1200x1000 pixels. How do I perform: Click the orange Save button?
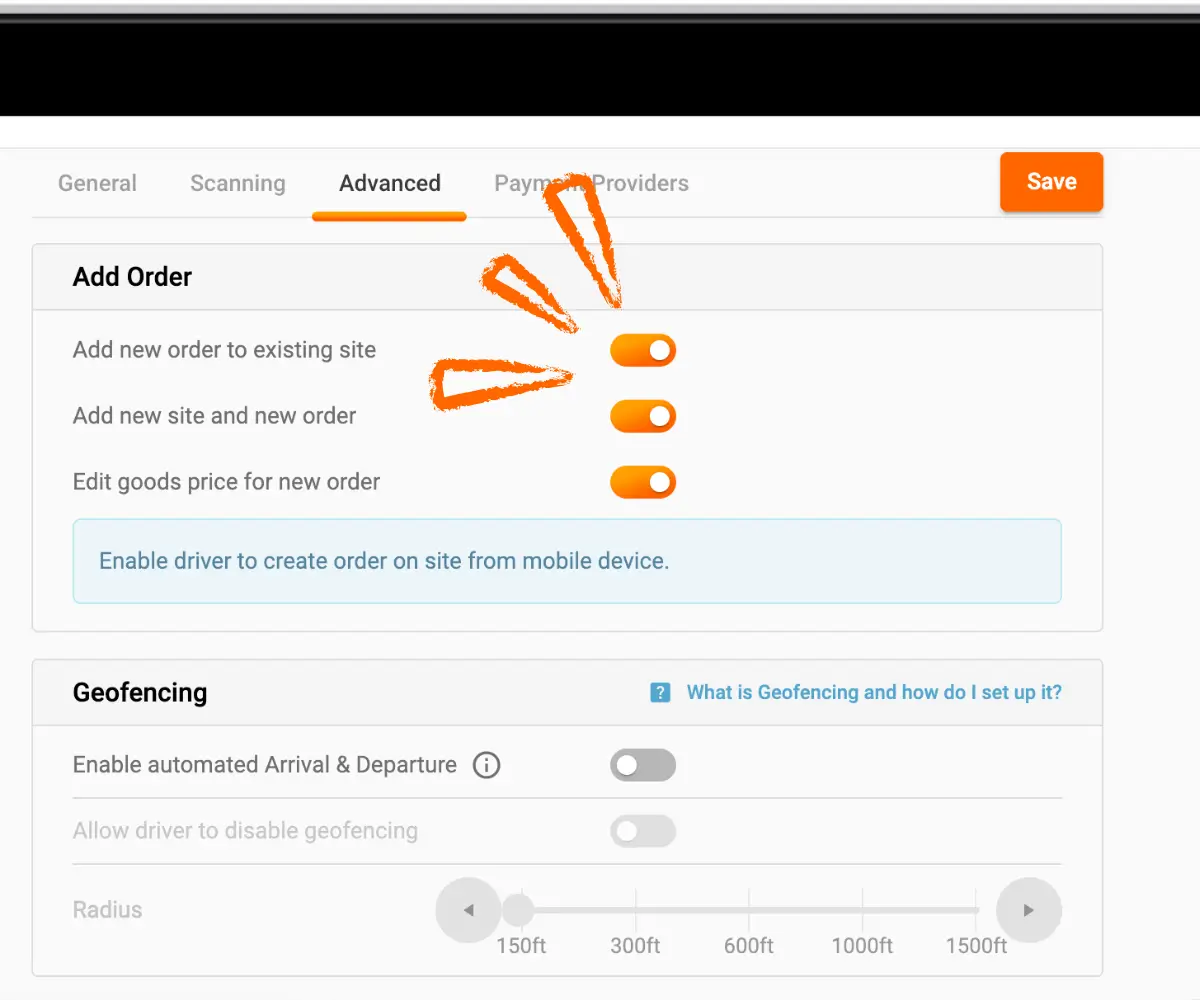(1051, 182)
